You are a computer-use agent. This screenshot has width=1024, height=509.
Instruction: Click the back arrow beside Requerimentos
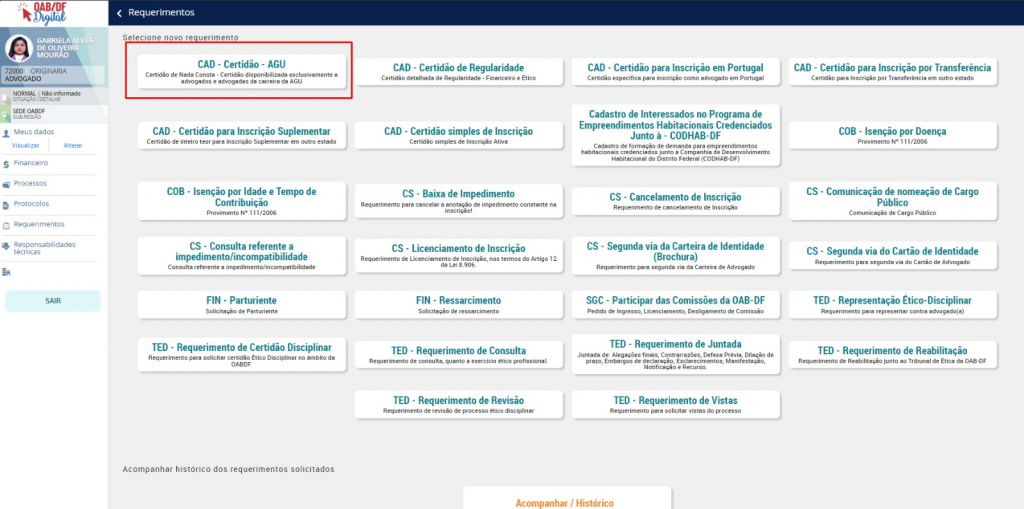pyautogui.click(x=120, y=13)
